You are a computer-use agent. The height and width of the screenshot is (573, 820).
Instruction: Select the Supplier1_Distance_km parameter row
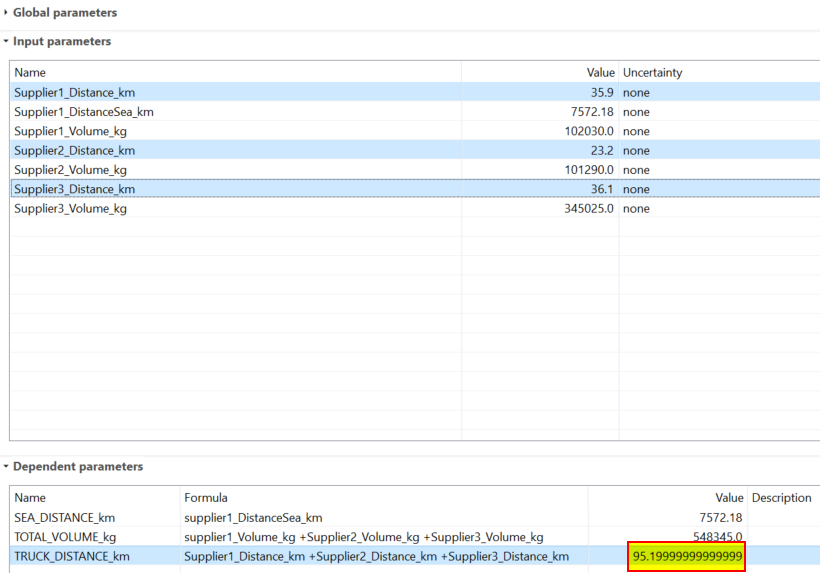click(x=75, y=92)
